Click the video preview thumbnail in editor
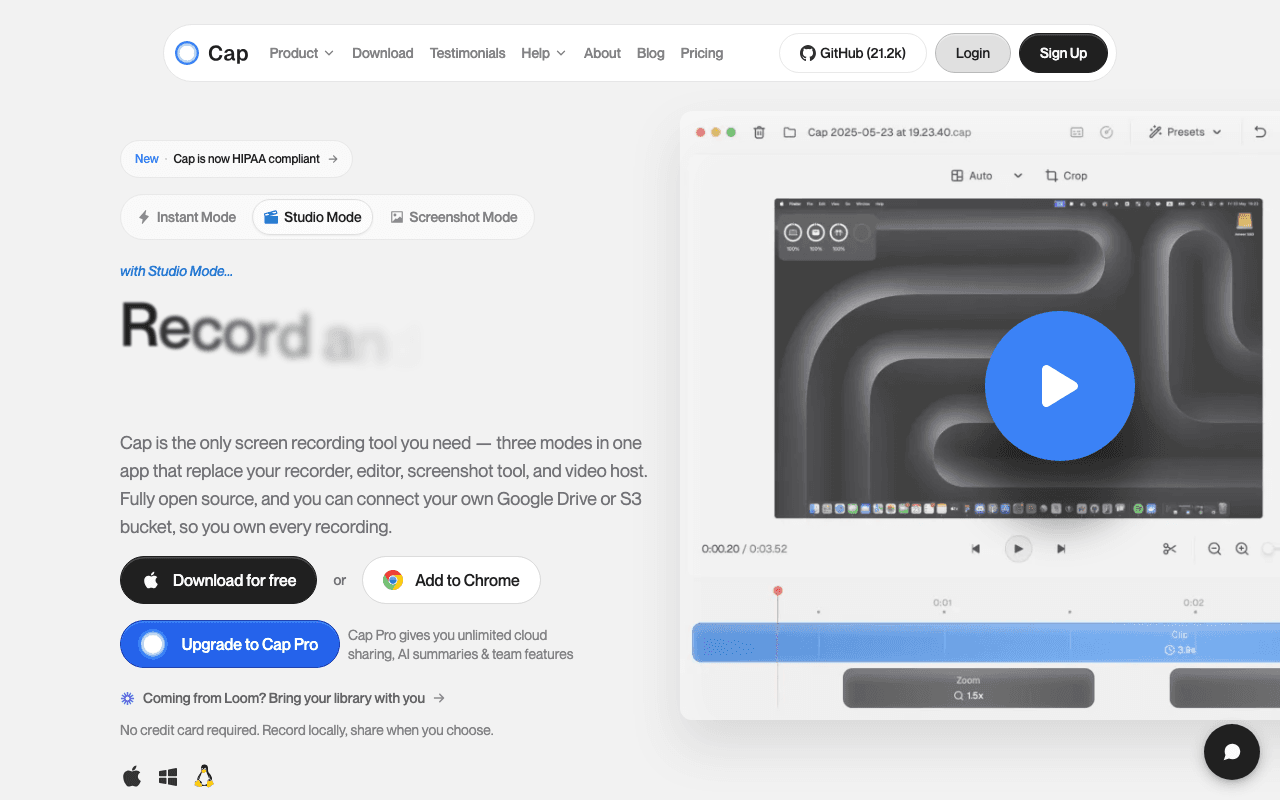Viewport: 1280px width, 800px height. (x=1019, y=358)
